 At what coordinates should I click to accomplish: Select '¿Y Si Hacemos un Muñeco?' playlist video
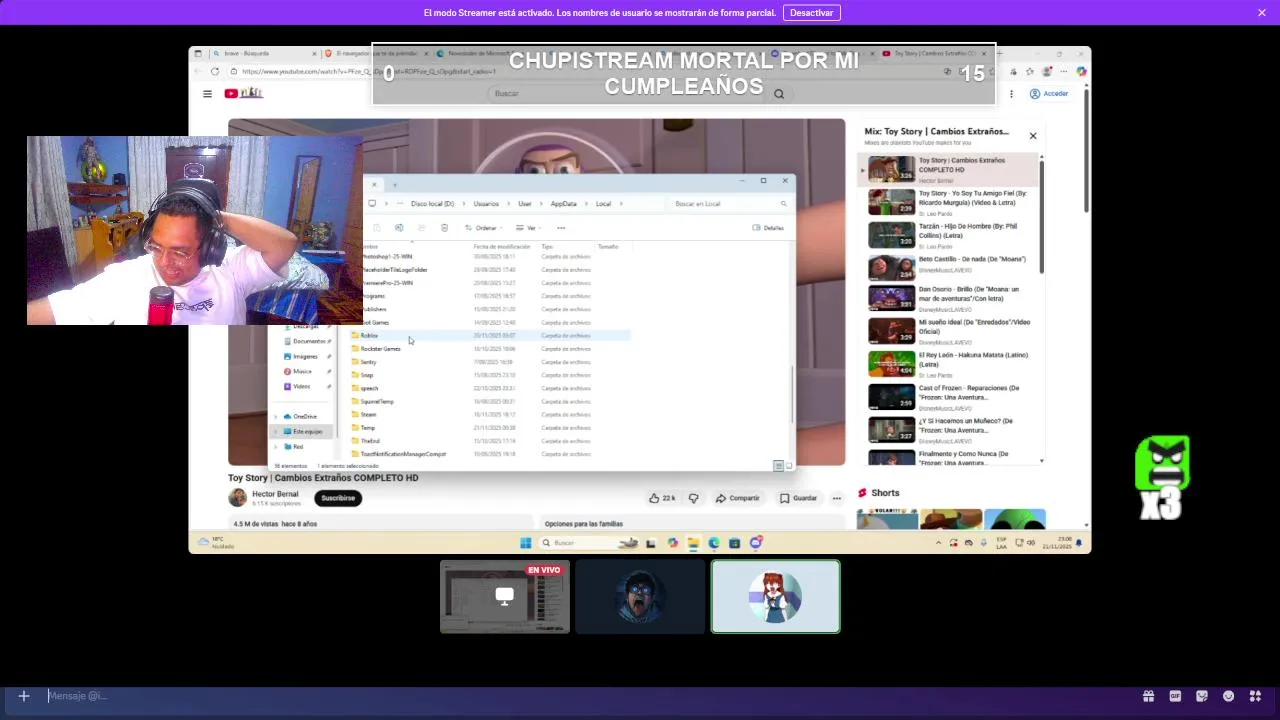(950, 430)
